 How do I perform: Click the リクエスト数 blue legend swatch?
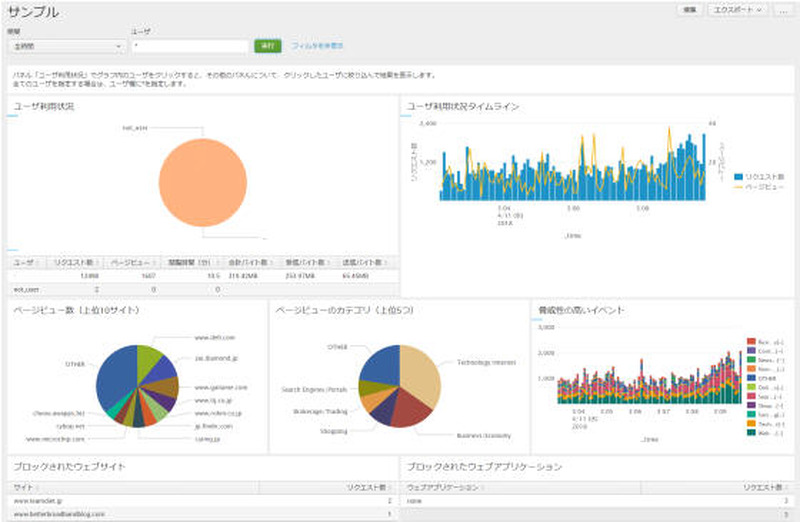point(738,175)
